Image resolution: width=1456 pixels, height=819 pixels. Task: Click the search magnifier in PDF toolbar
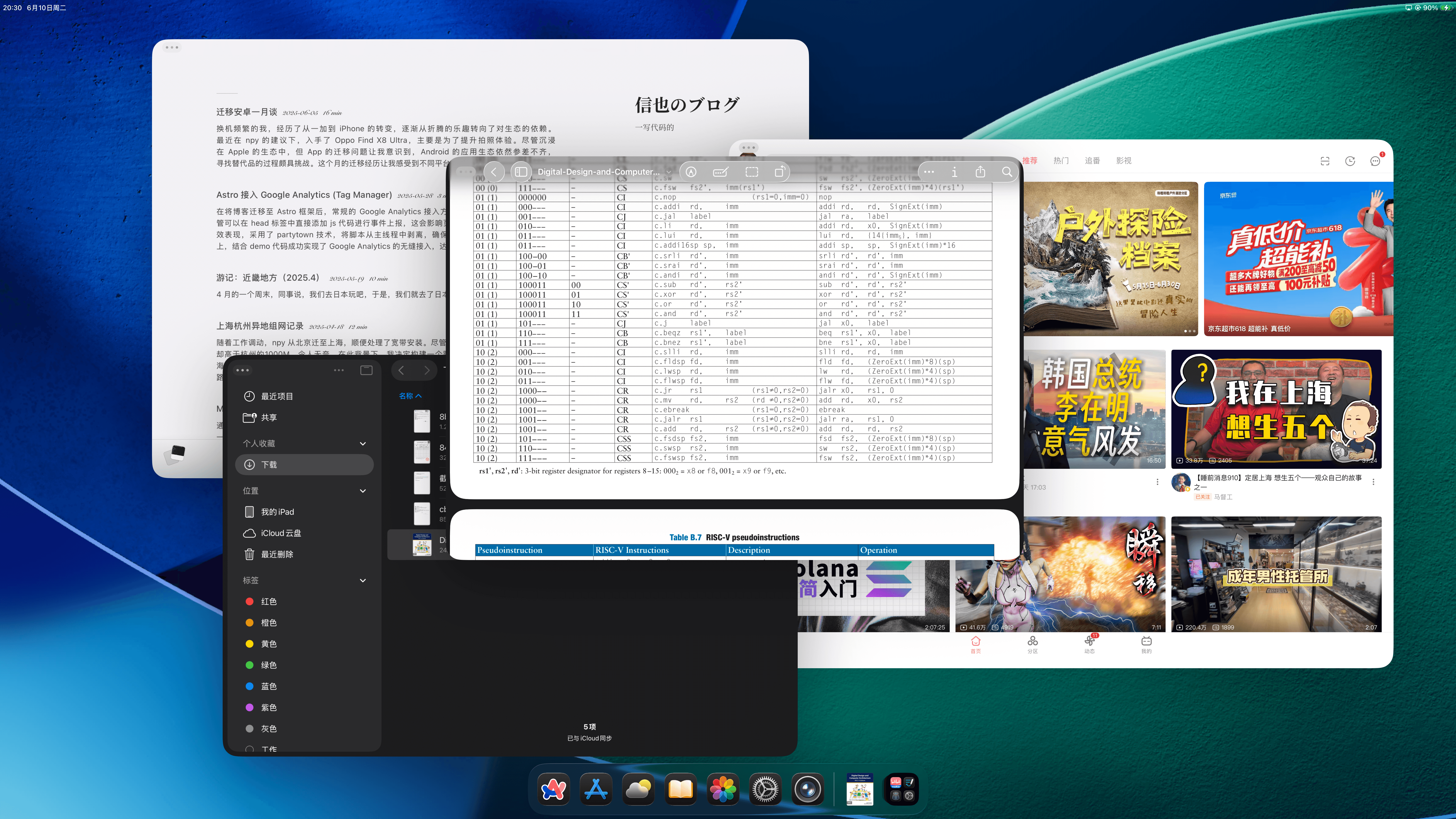1007,172
